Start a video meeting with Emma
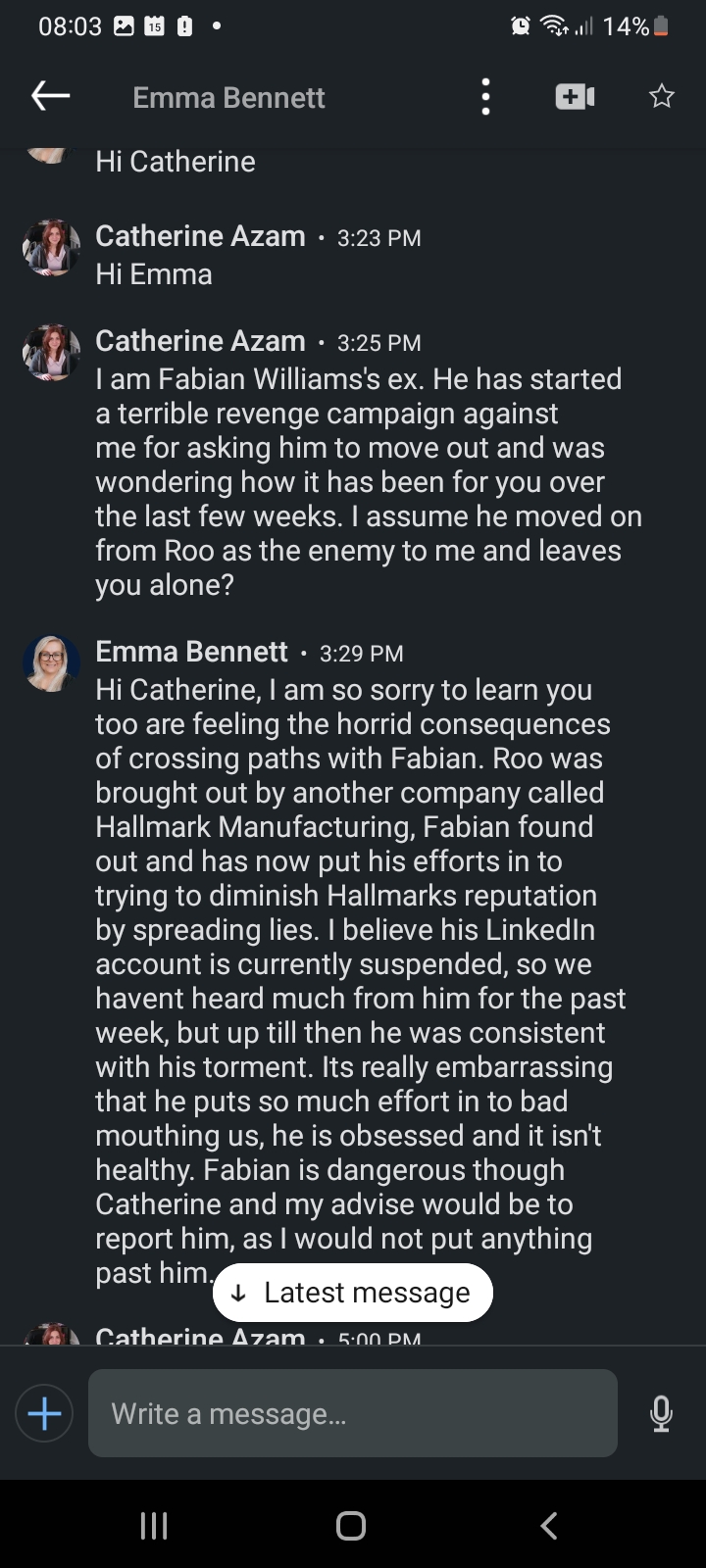 pyautogui.click(x=575, y=96)
